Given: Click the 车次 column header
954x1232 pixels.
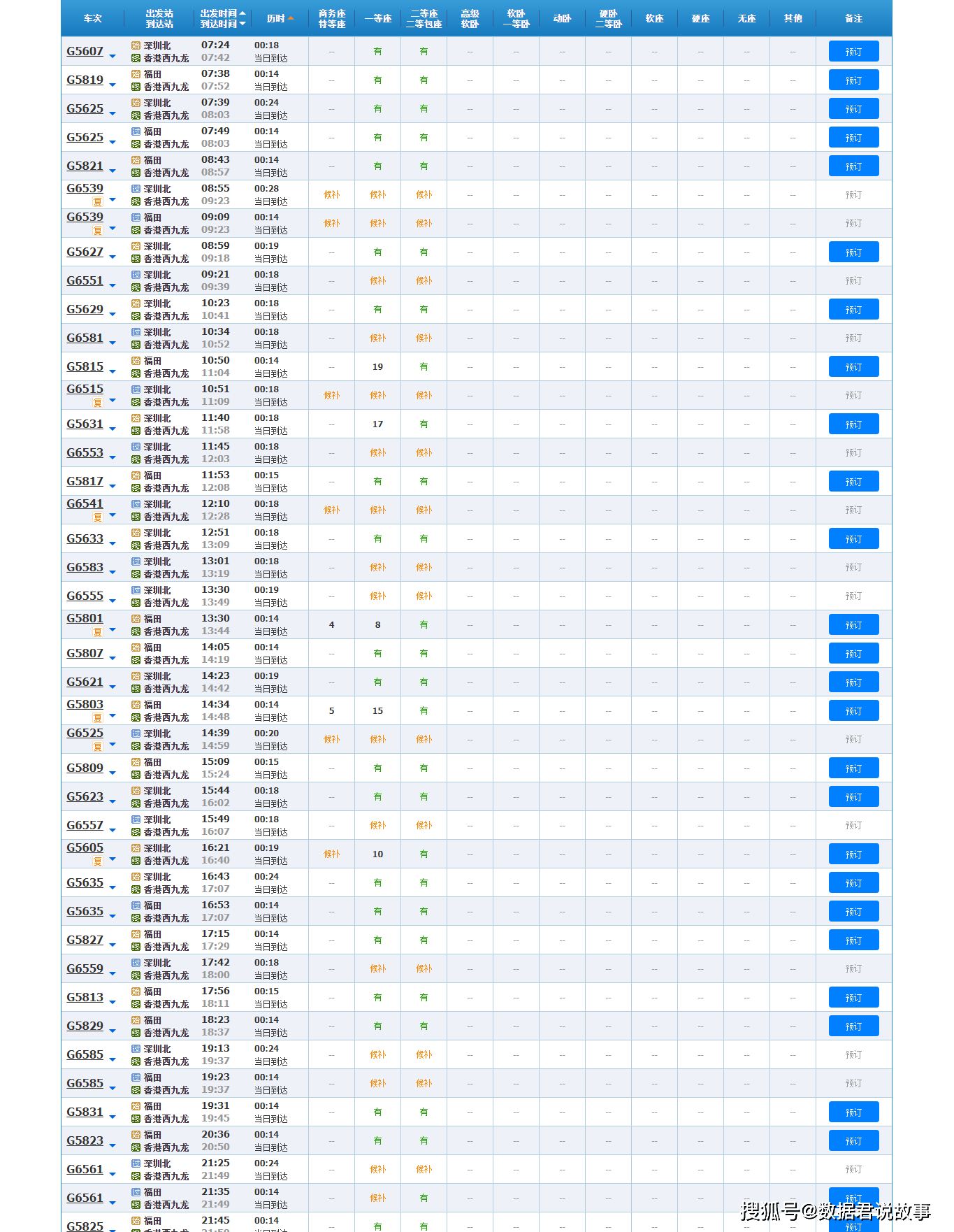Looking at the screenshot, I should (93, 19).
